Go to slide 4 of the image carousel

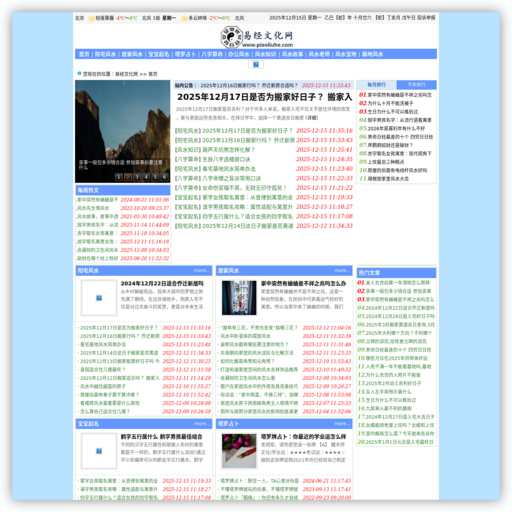(x=146, y=177)
